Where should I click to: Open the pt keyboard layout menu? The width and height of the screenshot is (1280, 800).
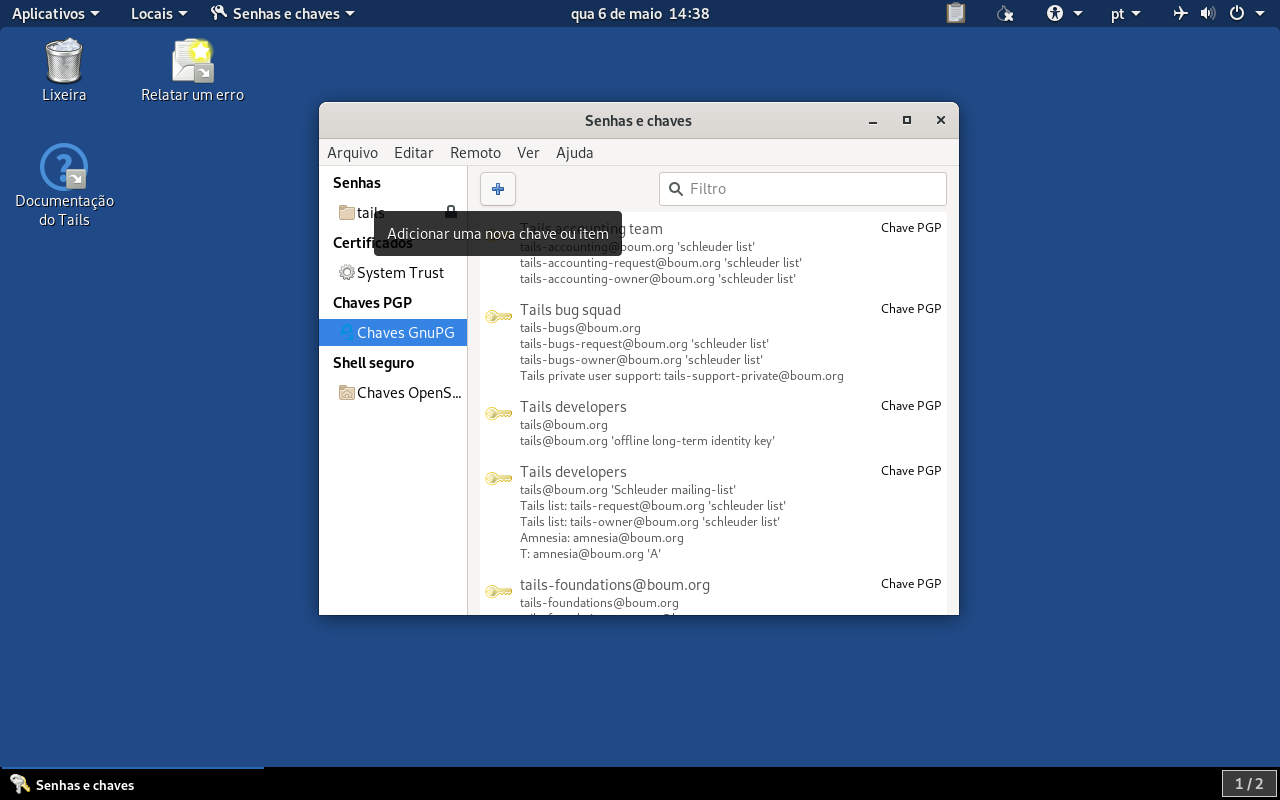(x=1126, y=14)
